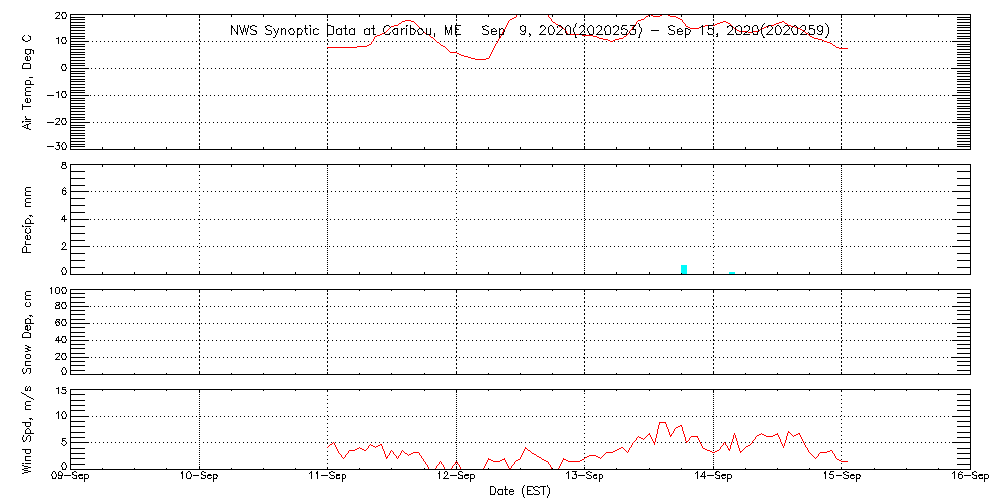
Task: Click the "Precip, mm" axis label
Action: pos(27,217)
